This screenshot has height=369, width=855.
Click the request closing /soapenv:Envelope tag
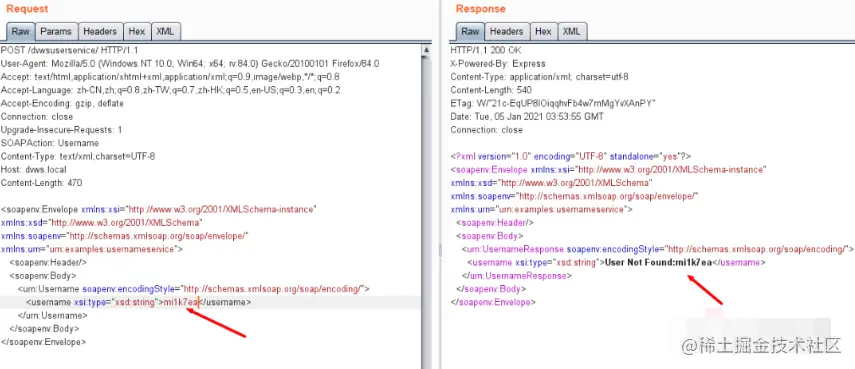44,342
